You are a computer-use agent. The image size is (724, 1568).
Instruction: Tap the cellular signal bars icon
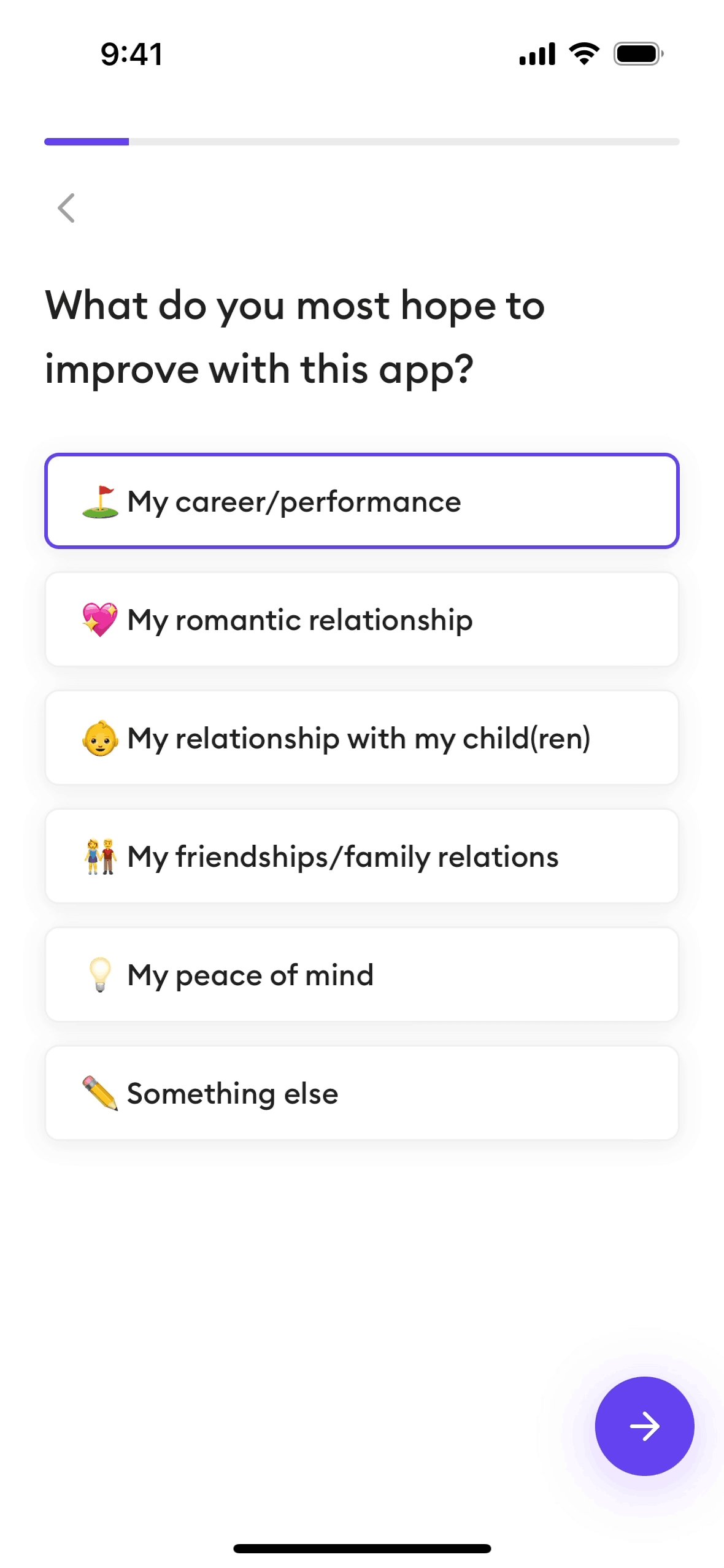click(x=537, y=54)
